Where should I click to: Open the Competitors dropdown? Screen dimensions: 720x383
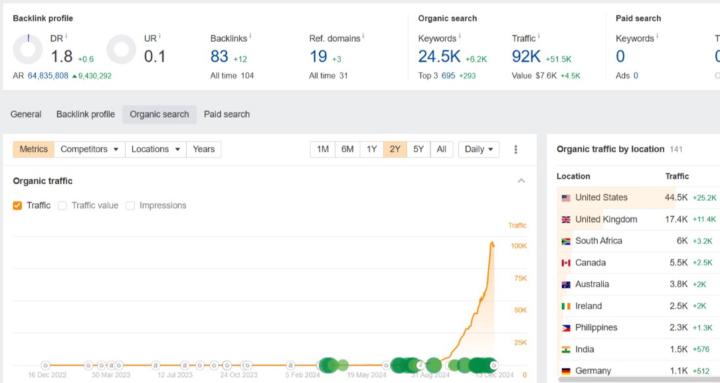[90, 149]
